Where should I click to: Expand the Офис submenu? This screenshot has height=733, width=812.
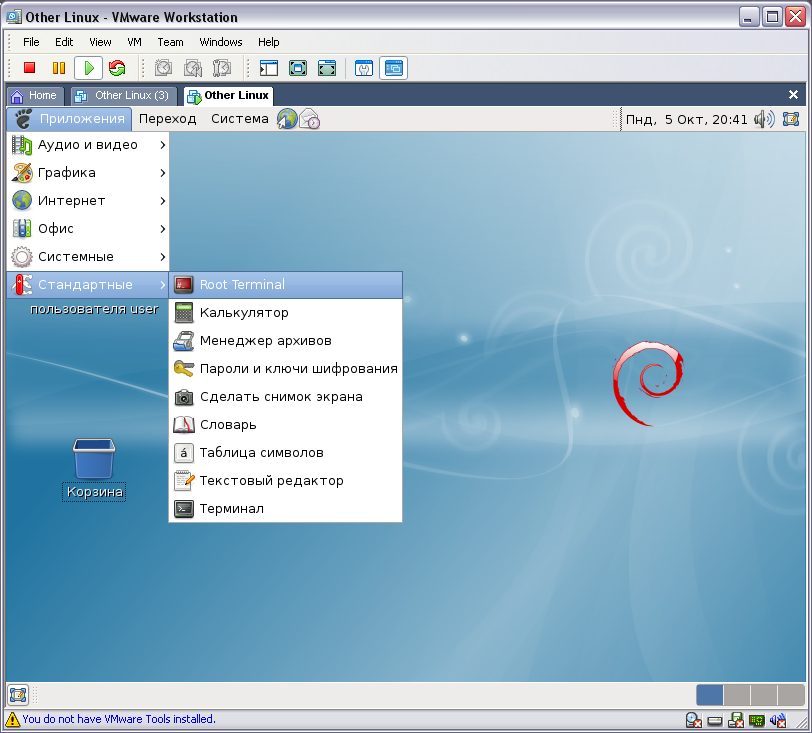(x=88, y=229)
